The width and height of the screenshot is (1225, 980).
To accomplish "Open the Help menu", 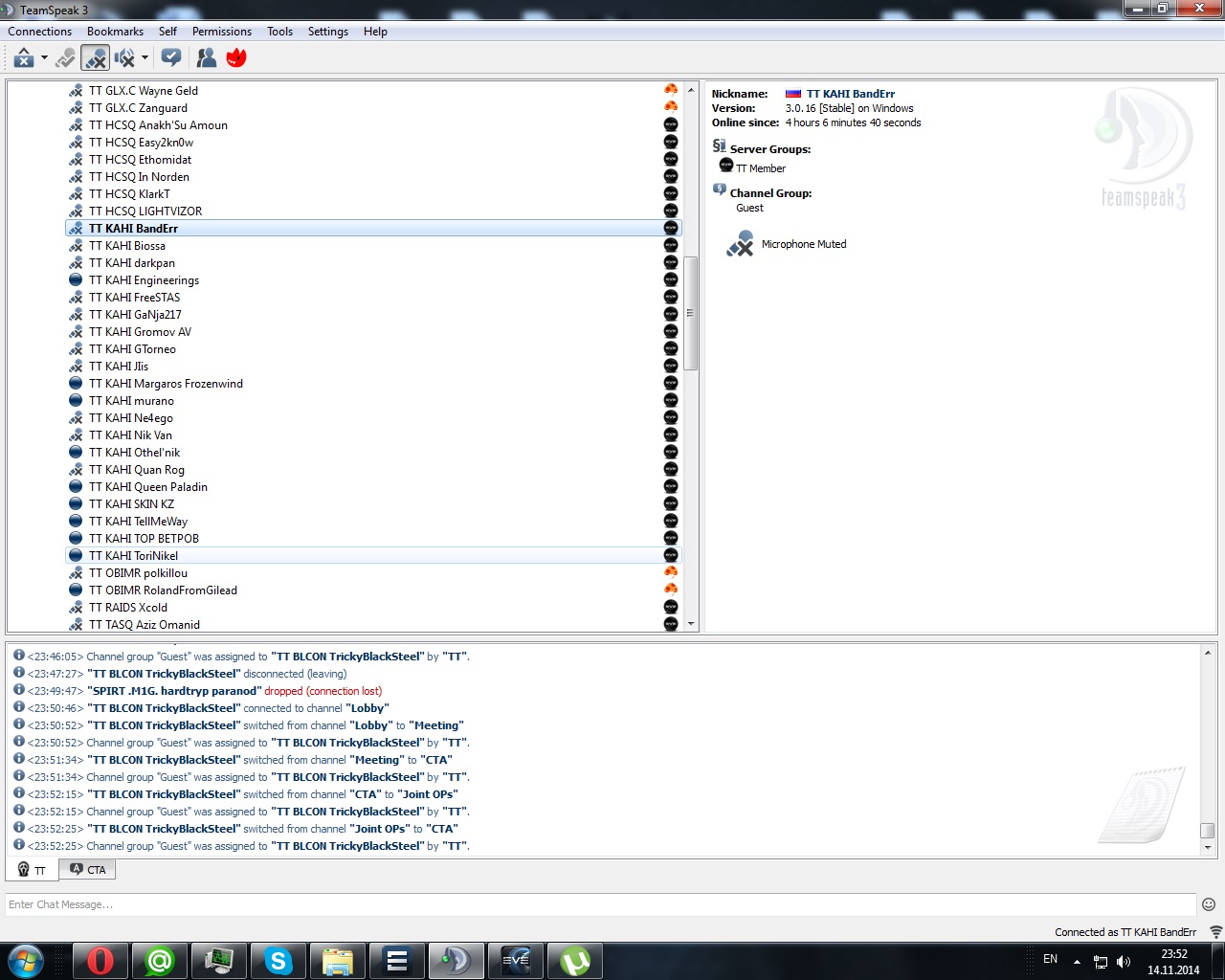I will (x=375, y=32).
